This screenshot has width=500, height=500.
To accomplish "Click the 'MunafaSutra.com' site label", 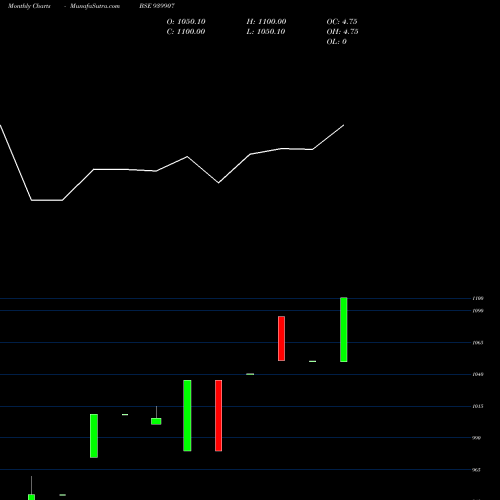I will point(95,6).
